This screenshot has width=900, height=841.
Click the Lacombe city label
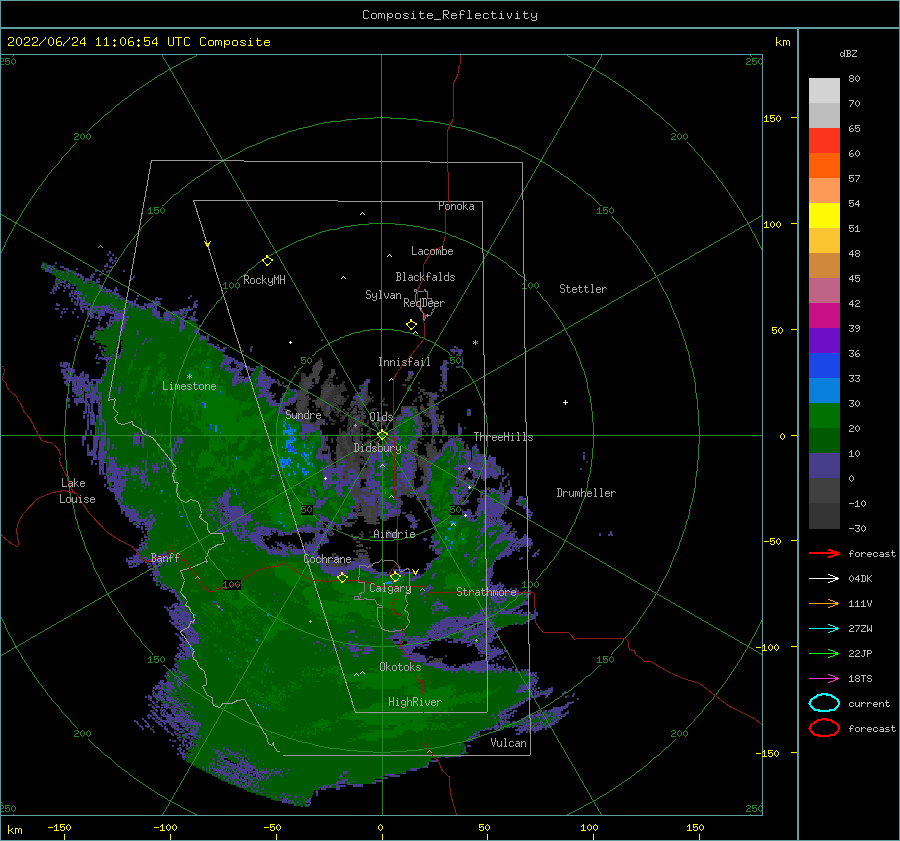(432, 251)
